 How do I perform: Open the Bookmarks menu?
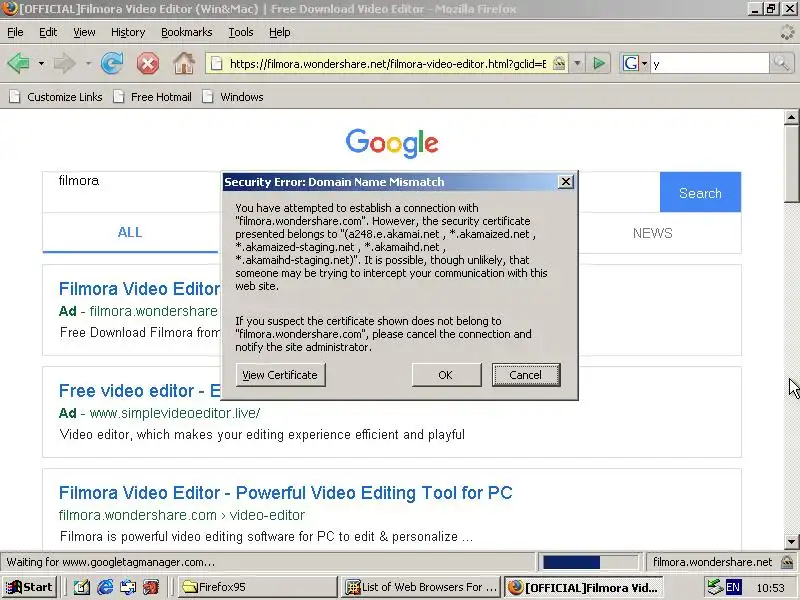click(187, 32)
